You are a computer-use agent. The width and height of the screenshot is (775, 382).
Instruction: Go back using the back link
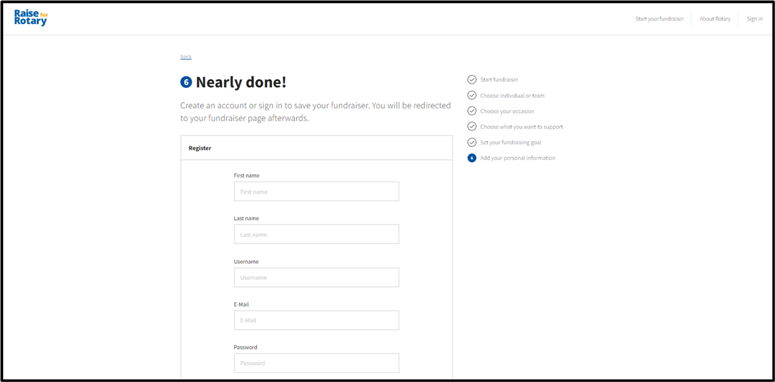click(186, 57)
